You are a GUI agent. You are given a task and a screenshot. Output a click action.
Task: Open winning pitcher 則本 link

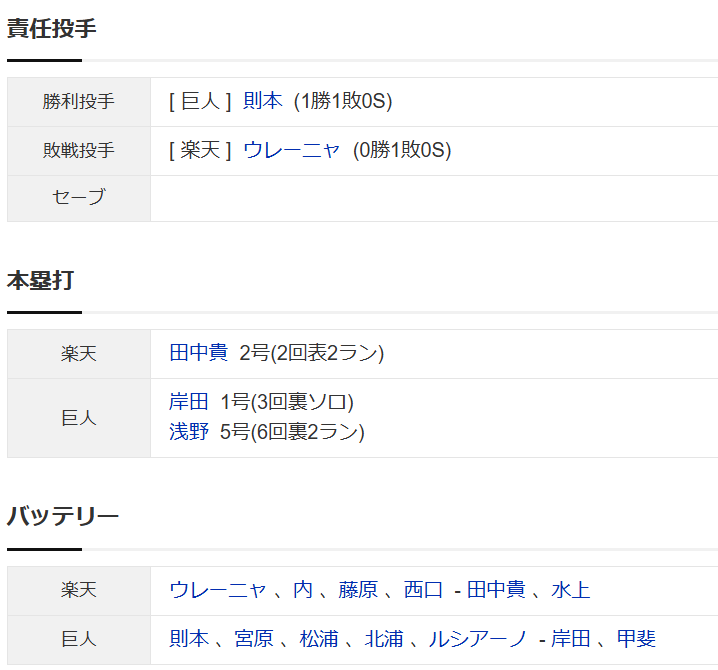[x=262, y=101]
